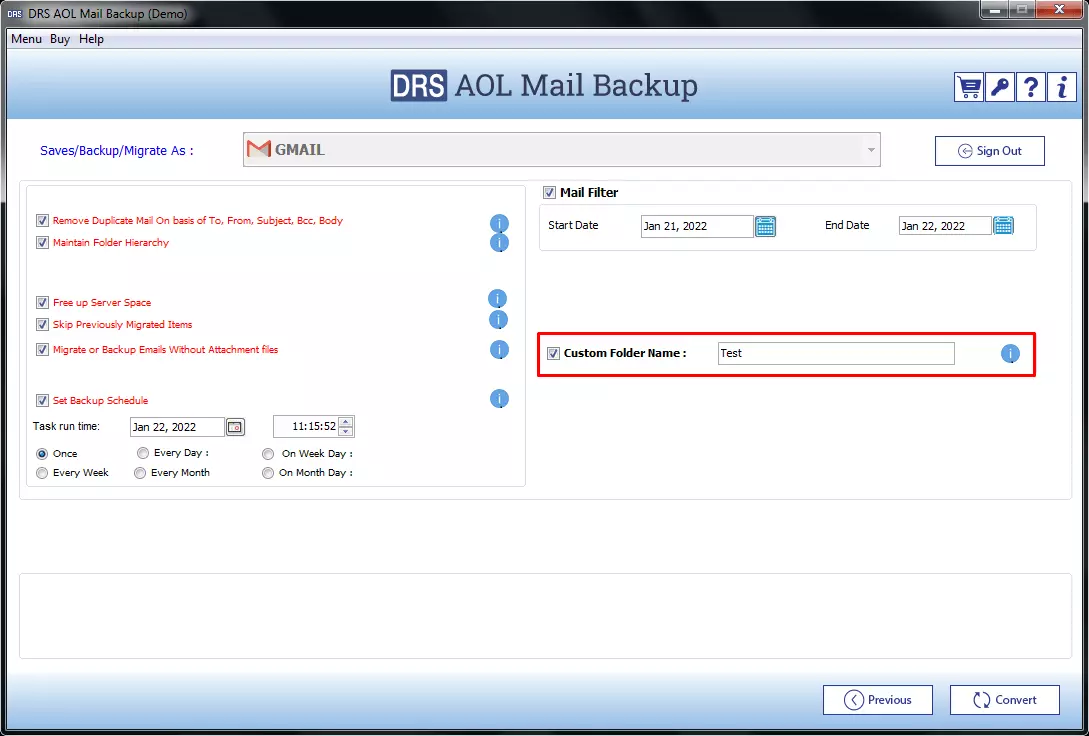
Task: Select the Once schedule option
Action: click(42, 453)
